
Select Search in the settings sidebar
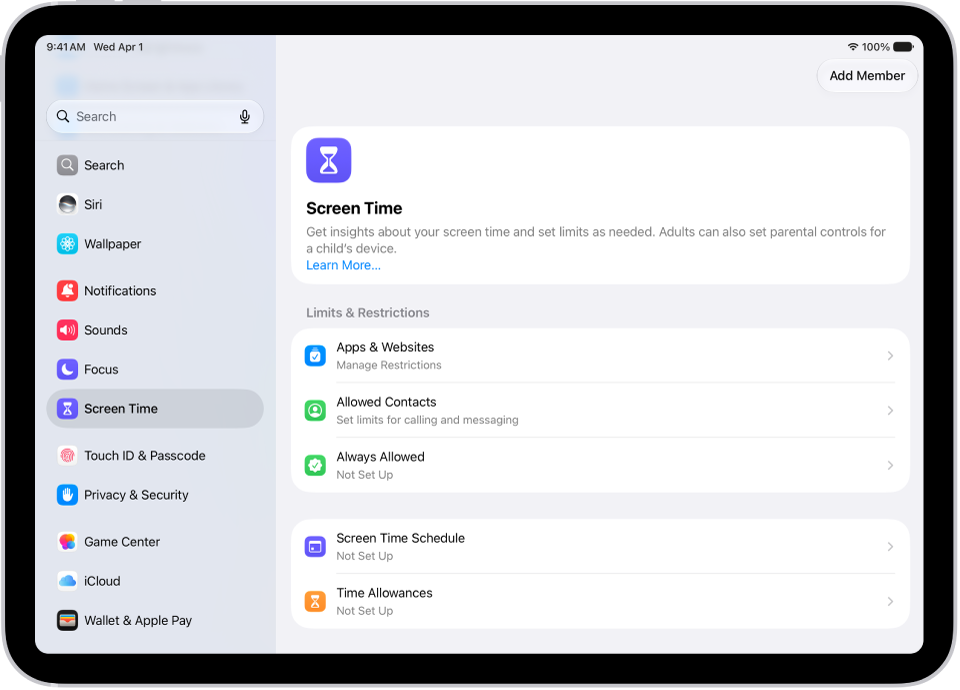[x=155, y=165]
